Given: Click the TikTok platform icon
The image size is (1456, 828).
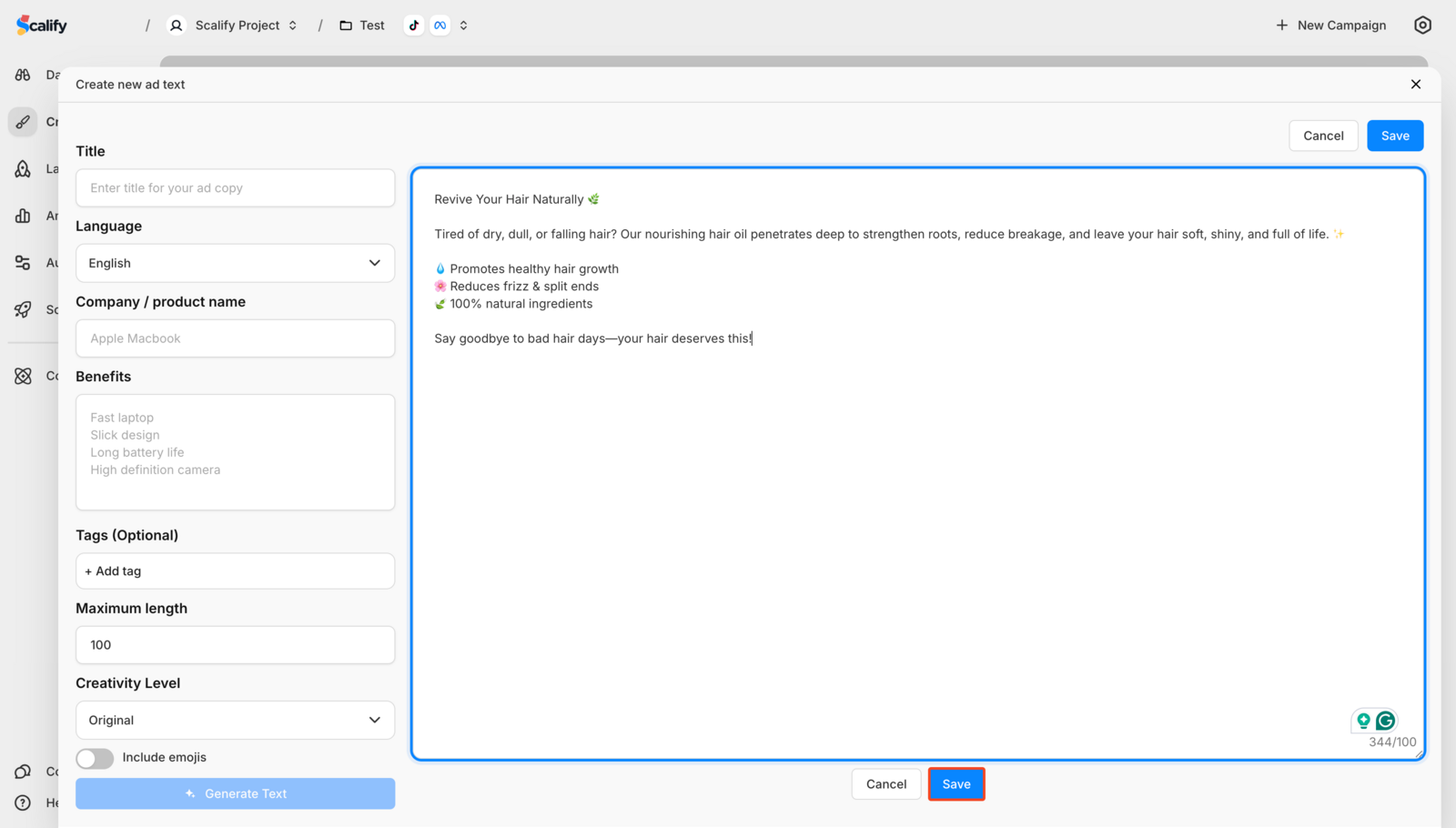Looking at the screenshot, I should [414, 25].
